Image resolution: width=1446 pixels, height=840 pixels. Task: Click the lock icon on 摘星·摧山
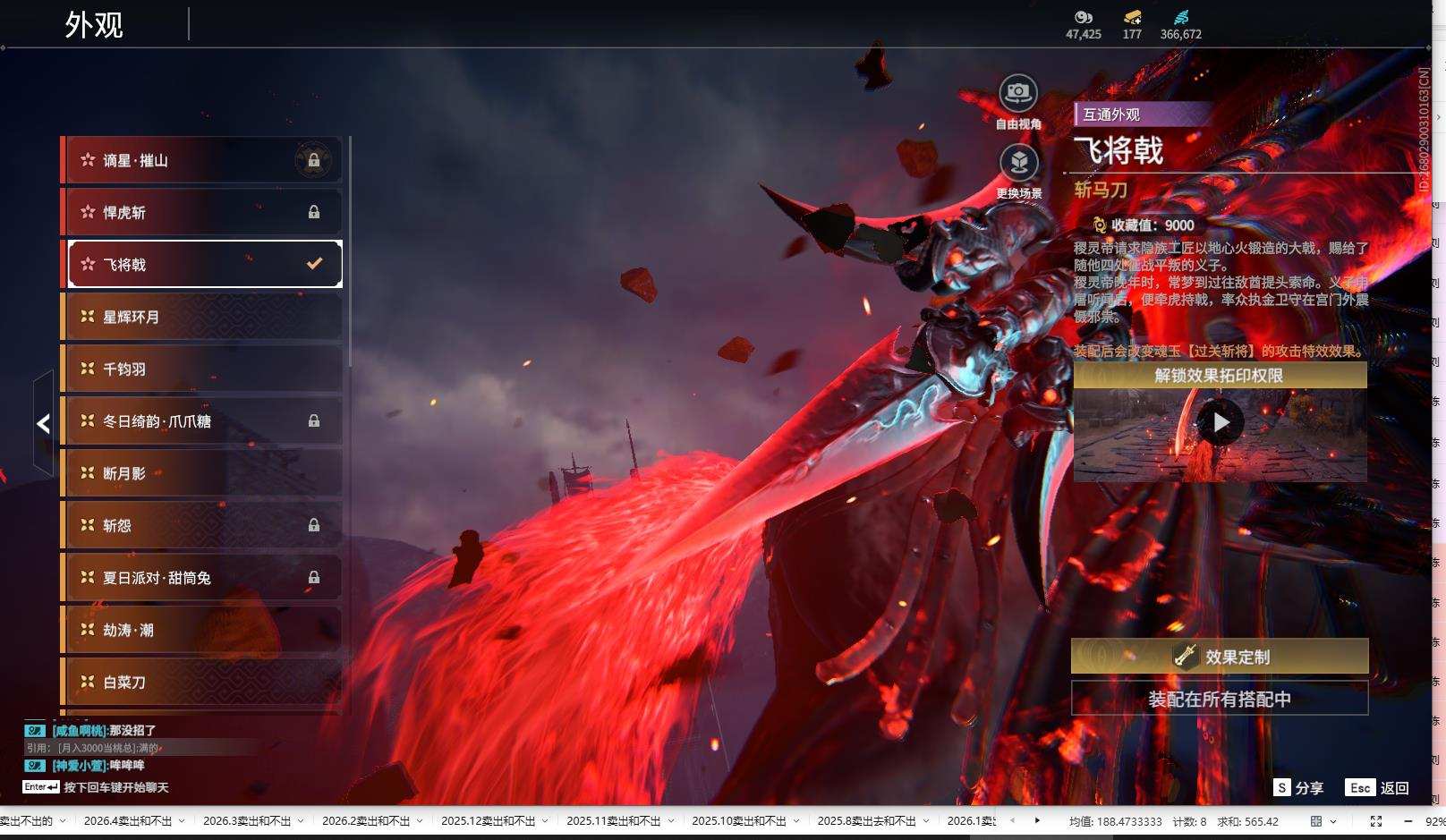[x=314, y=161]
